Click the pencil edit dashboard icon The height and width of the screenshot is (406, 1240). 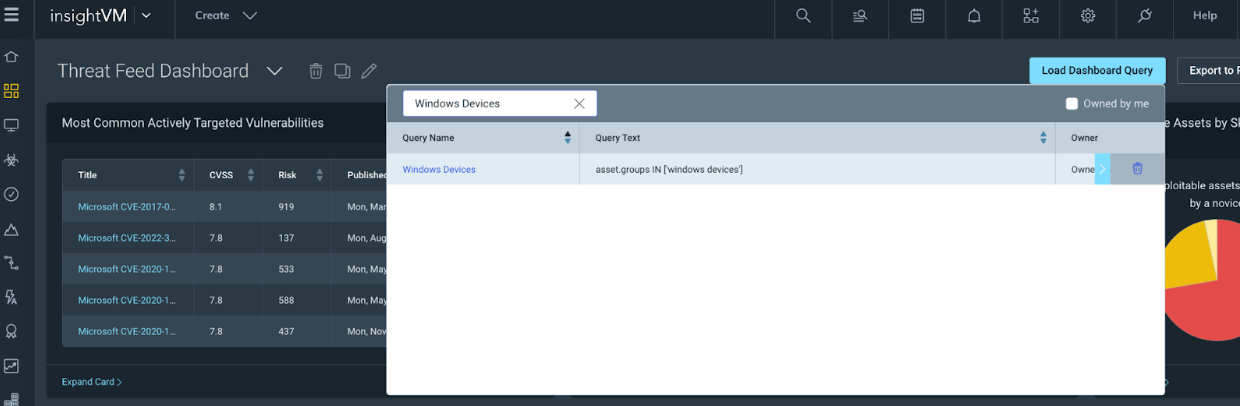click(369, 71)
